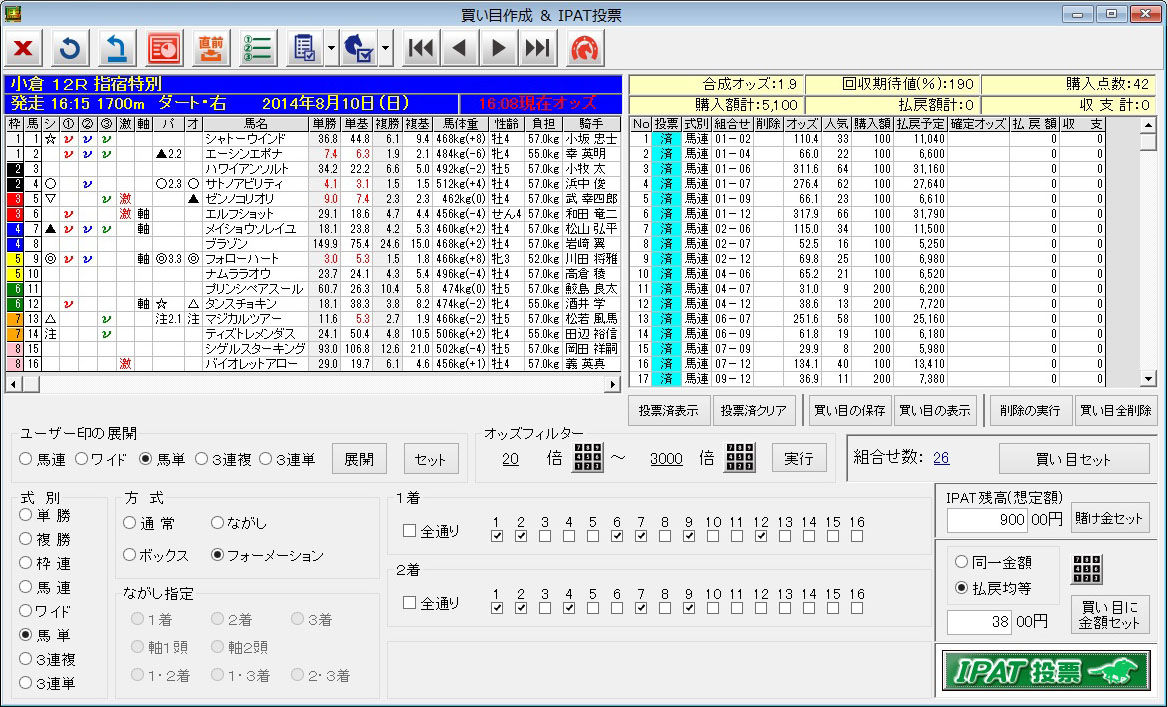This screenshot has height=707, width=1168.
Task: Click 買い目の表示 button
Action: pos(935,410)
